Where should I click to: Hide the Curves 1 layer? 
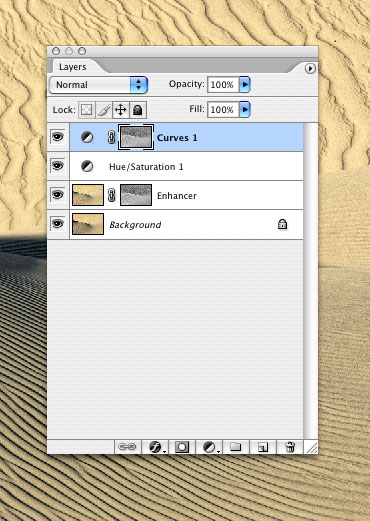(58, 137)
